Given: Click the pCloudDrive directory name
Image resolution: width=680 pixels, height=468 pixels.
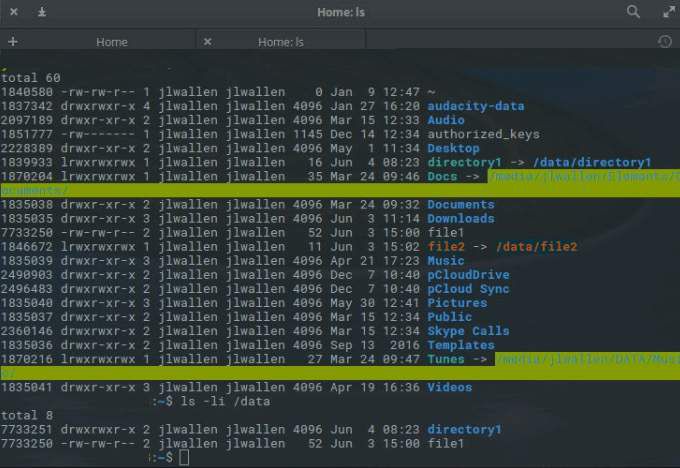Looking at the screenshot, I should 468,275.
